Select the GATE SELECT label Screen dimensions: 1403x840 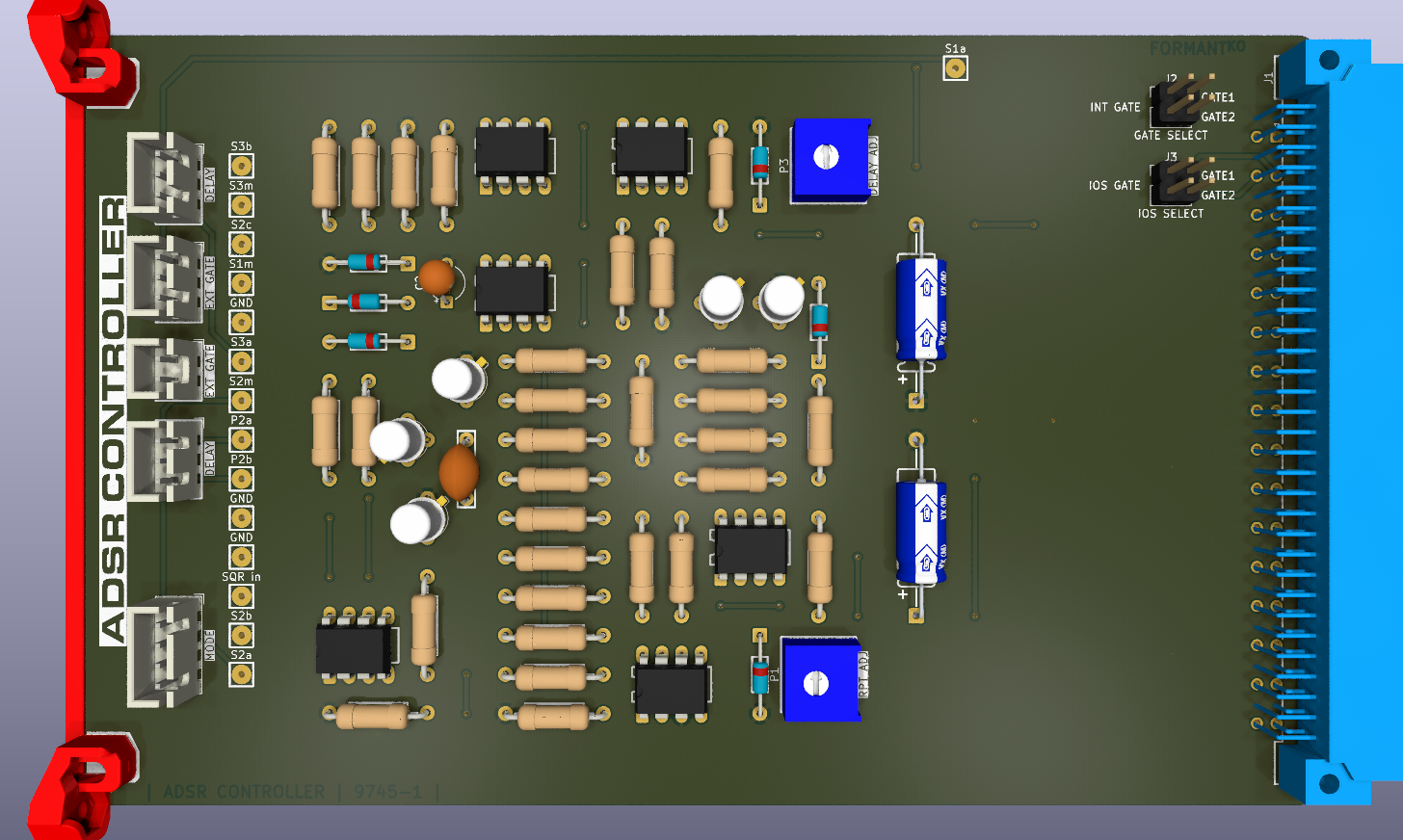[x=1171, y=136]
